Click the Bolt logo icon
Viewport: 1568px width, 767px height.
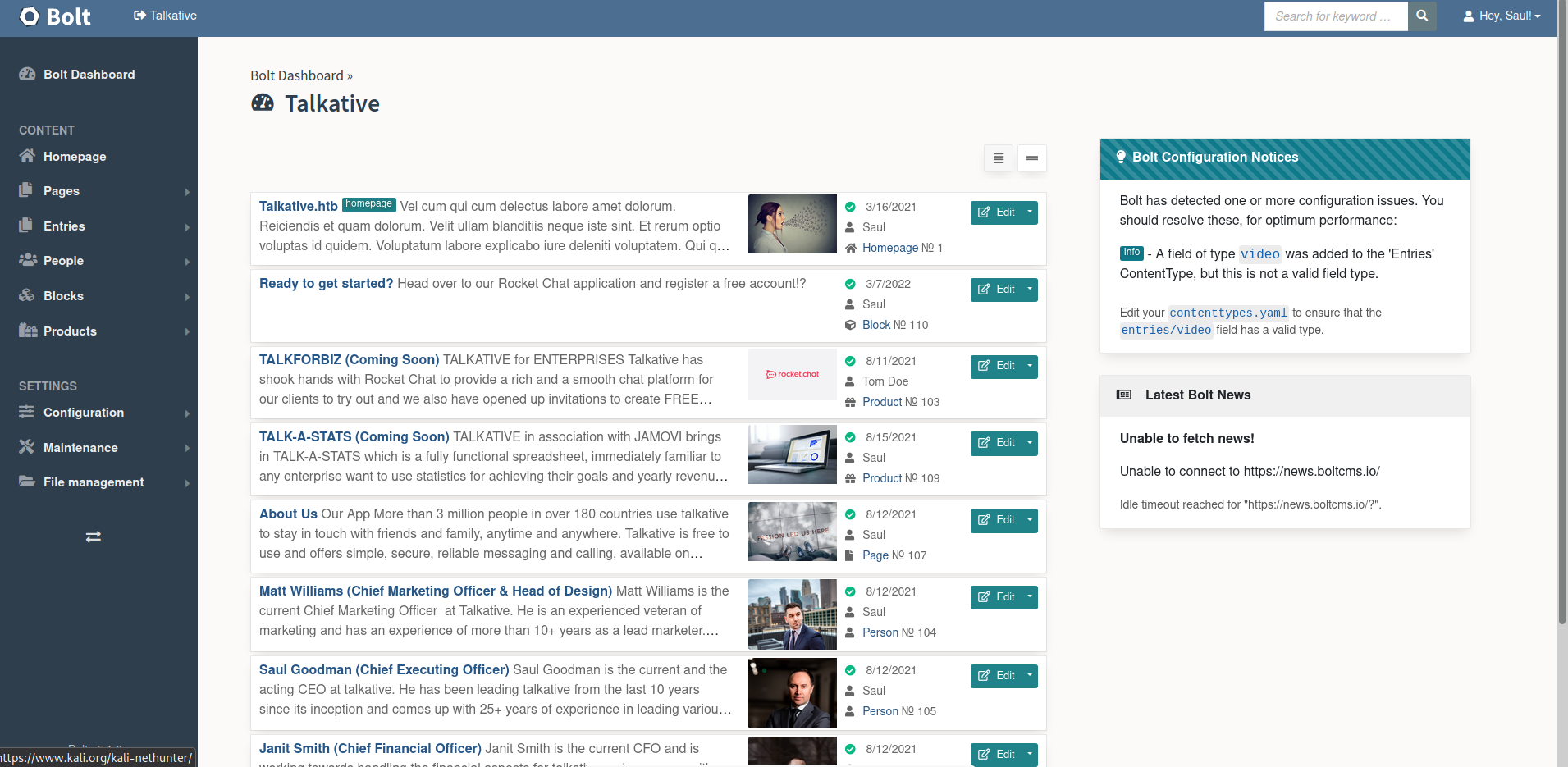pos(30,16)
